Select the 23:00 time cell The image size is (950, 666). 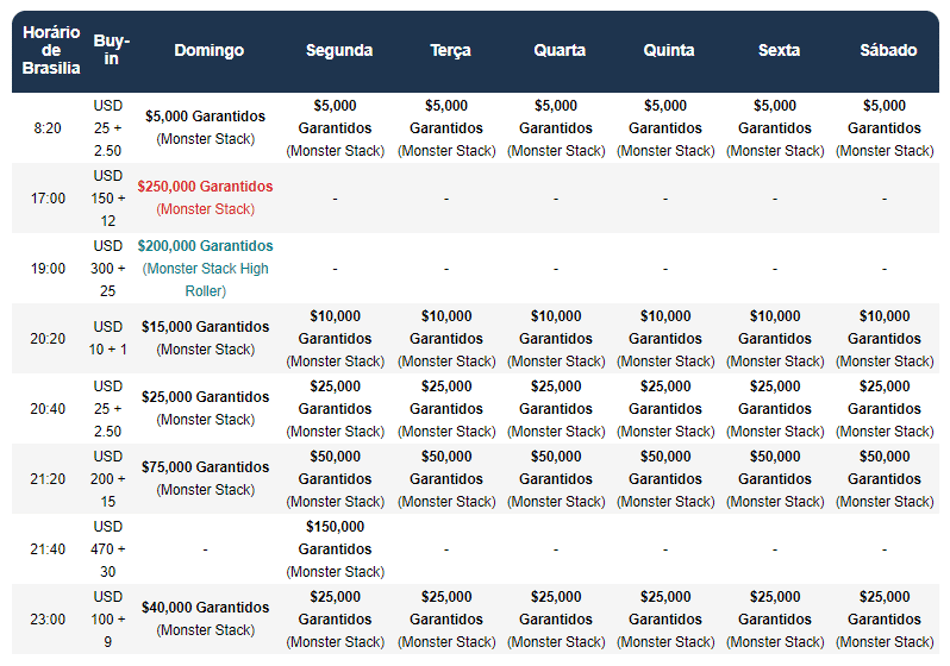pyautogui.click(x=48, y=619)
